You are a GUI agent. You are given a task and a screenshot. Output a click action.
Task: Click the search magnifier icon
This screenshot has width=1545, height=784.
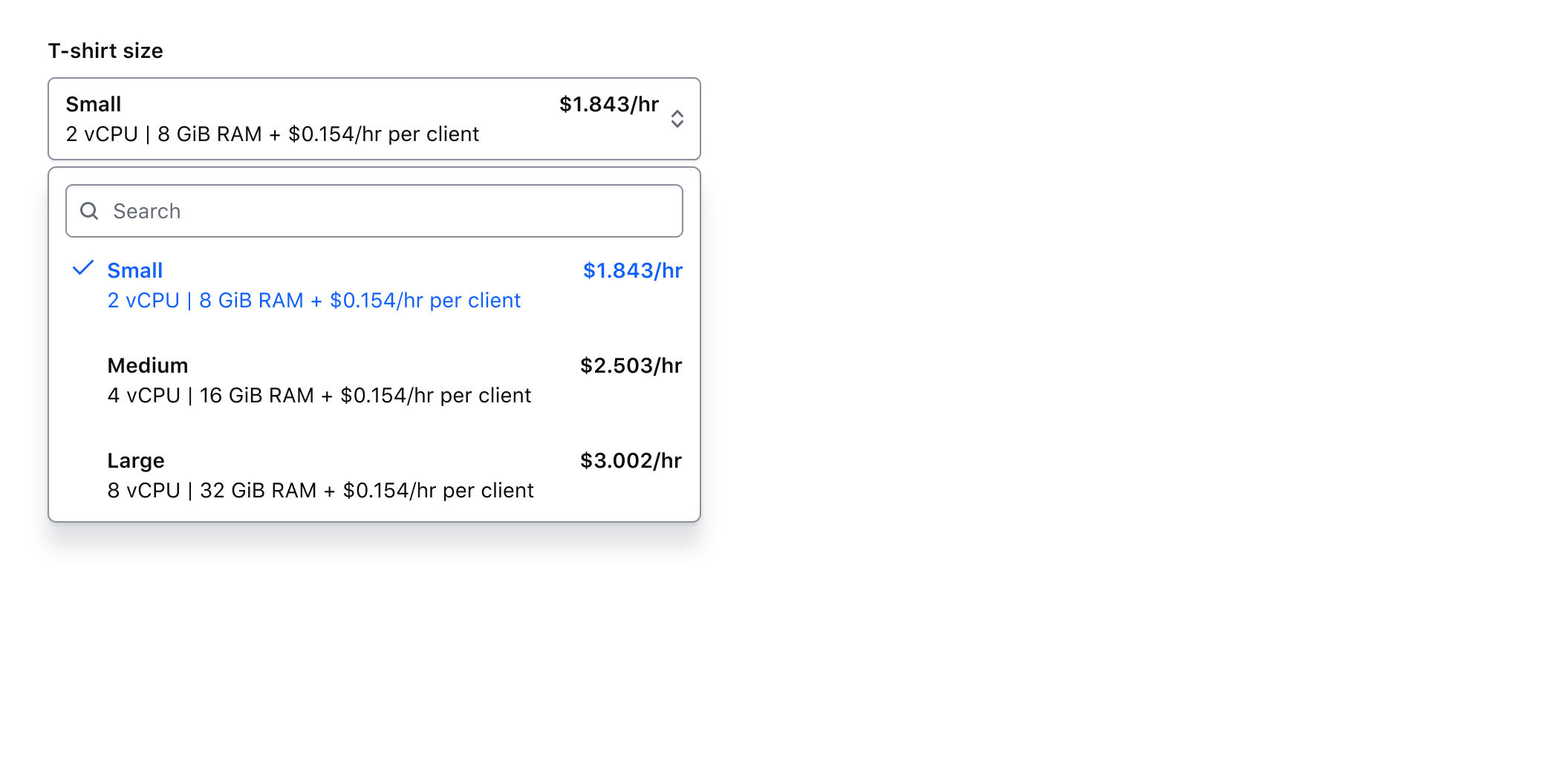(89, 211)
